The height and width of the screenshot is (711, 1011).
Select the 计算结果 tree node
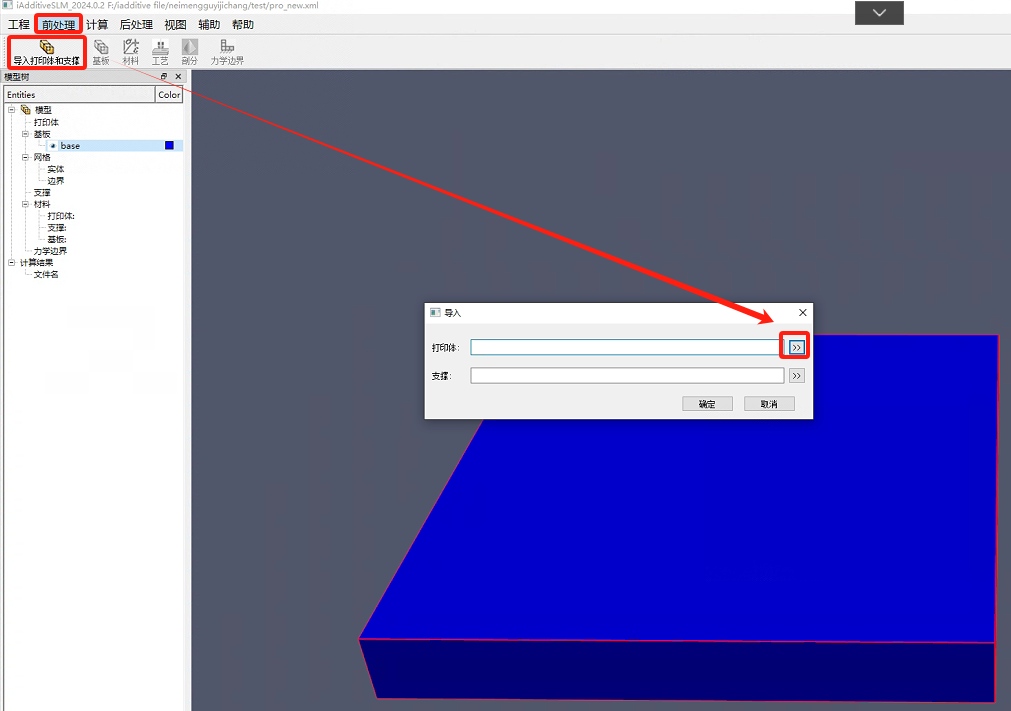pos(37,262)
